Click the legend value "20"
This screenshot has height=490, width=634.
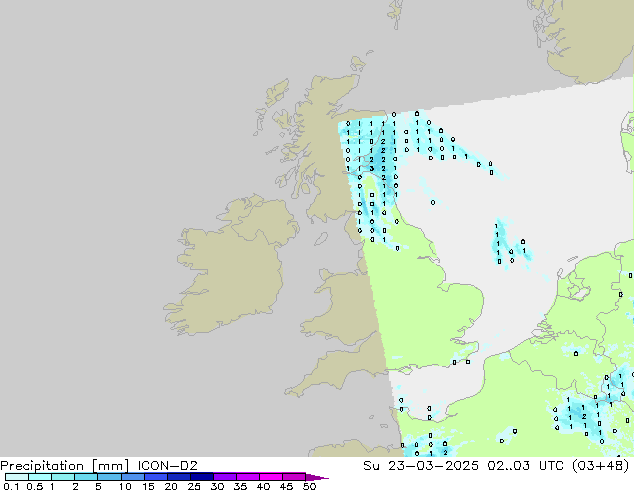171,486
